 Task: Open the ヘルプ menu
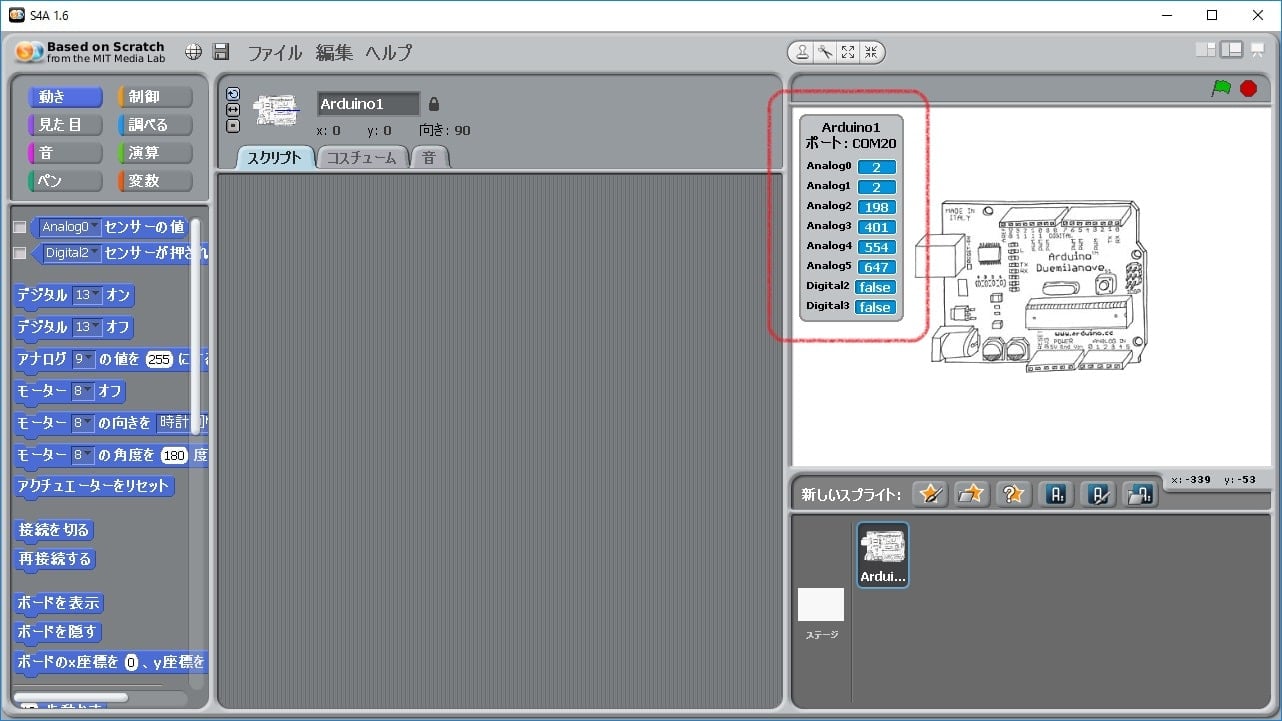click(x=388, y=53)
